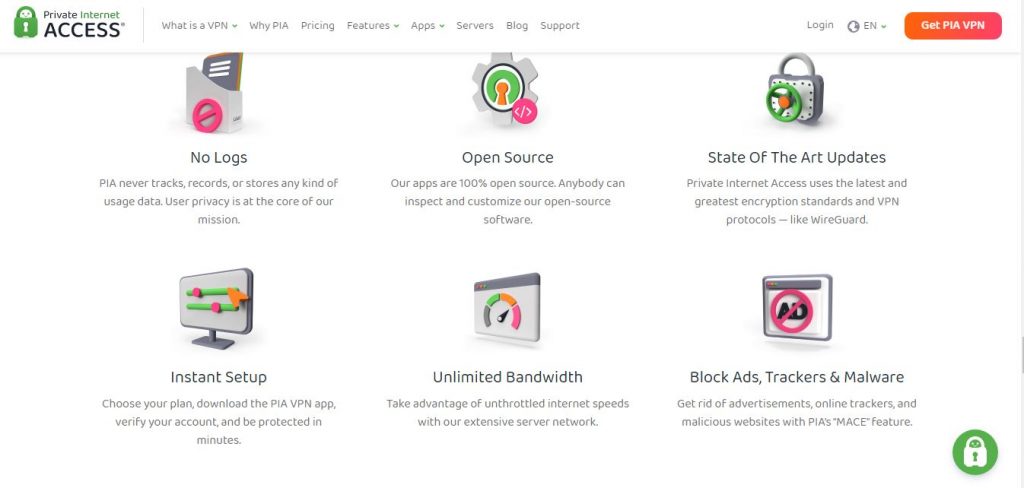
Task: Expand the What is a VPN dropdown
Action: 199,26
